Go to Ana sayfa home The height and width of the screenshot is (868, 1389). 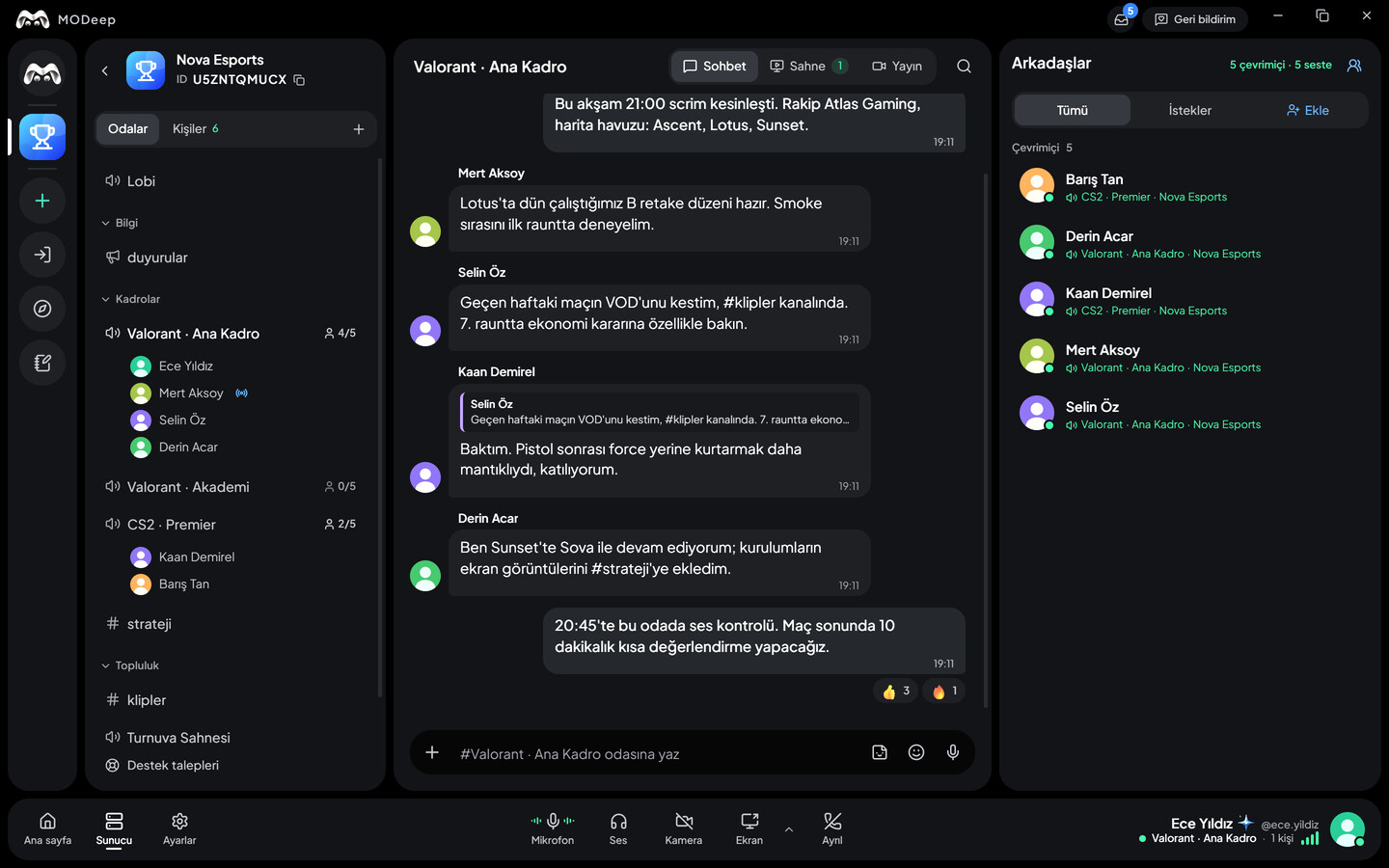(47, 828)
